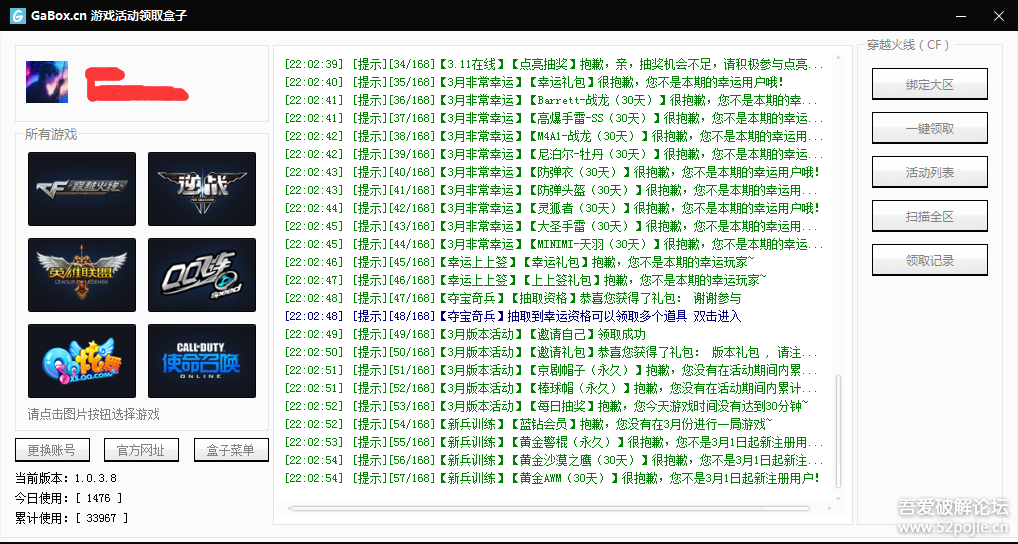Select log line [47/168] 抽取资格
This screenshot has height=544, width=1018.
(x=513, y=299)
